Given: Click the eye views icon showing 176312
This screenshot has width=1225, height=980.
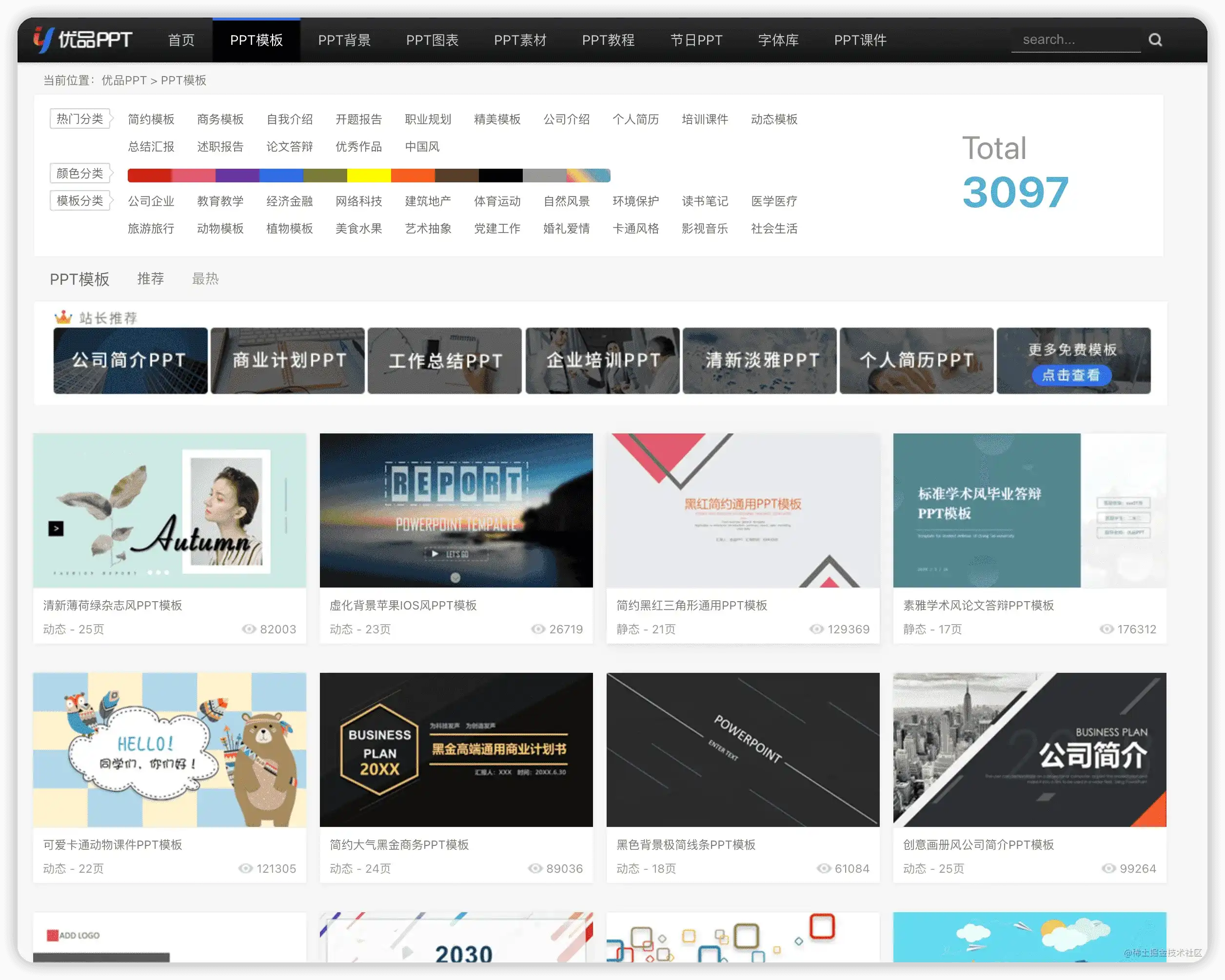Looking at the screenshot, I should click(x=1106, y=628).
